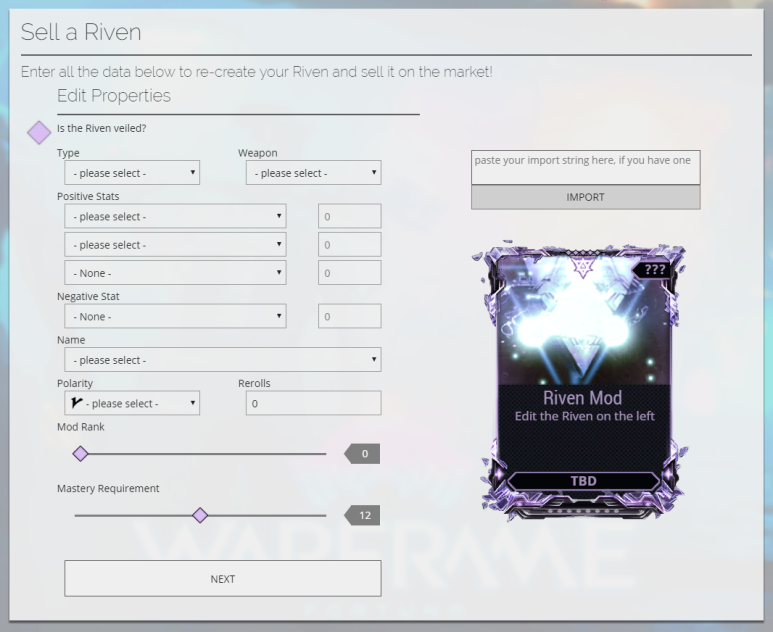Click the negative stat value field
Viewport: 773px width, 632px height.
(x=349, y=316)
